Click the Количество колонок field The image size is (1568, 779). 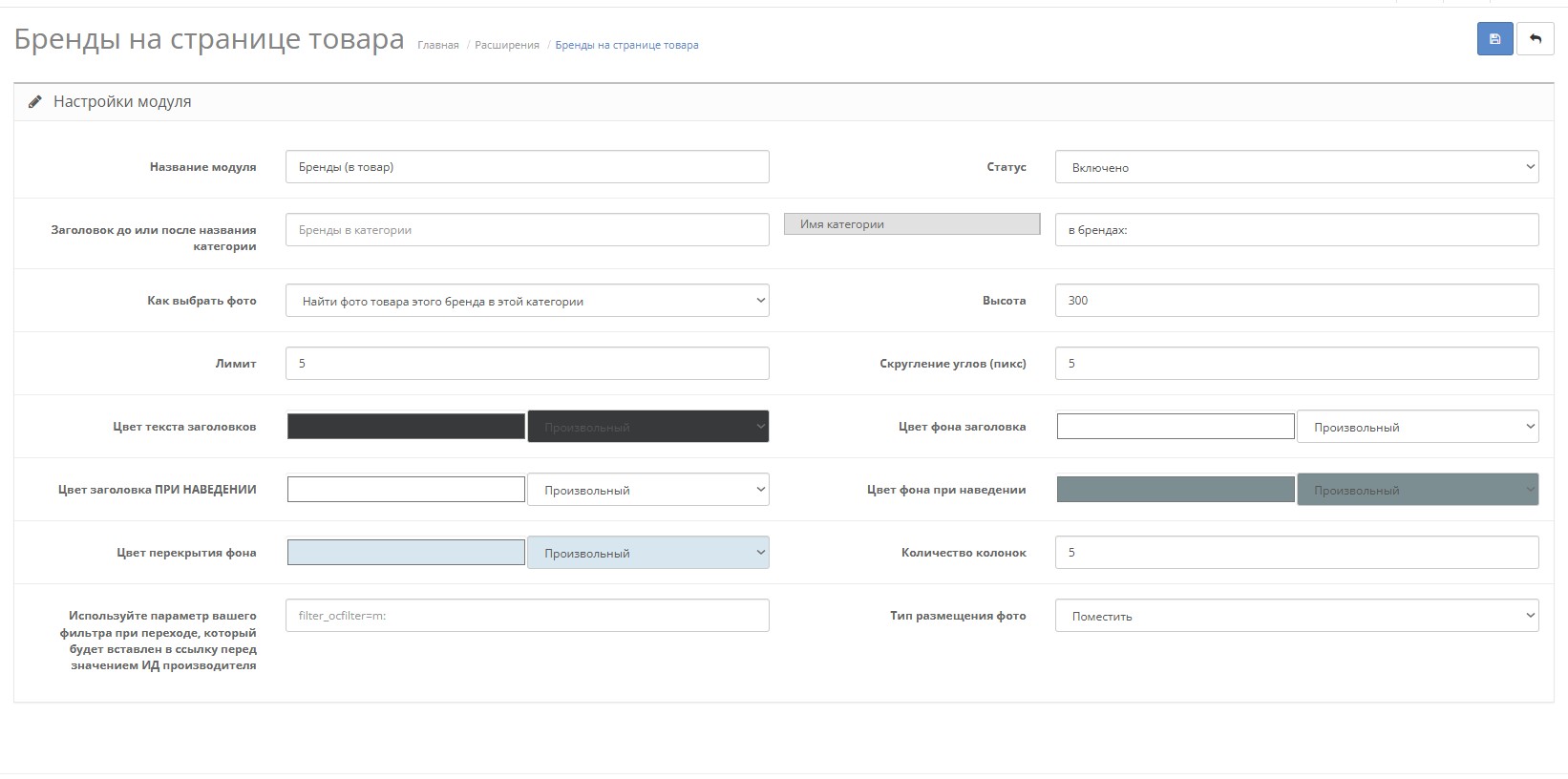(1296, 552)
